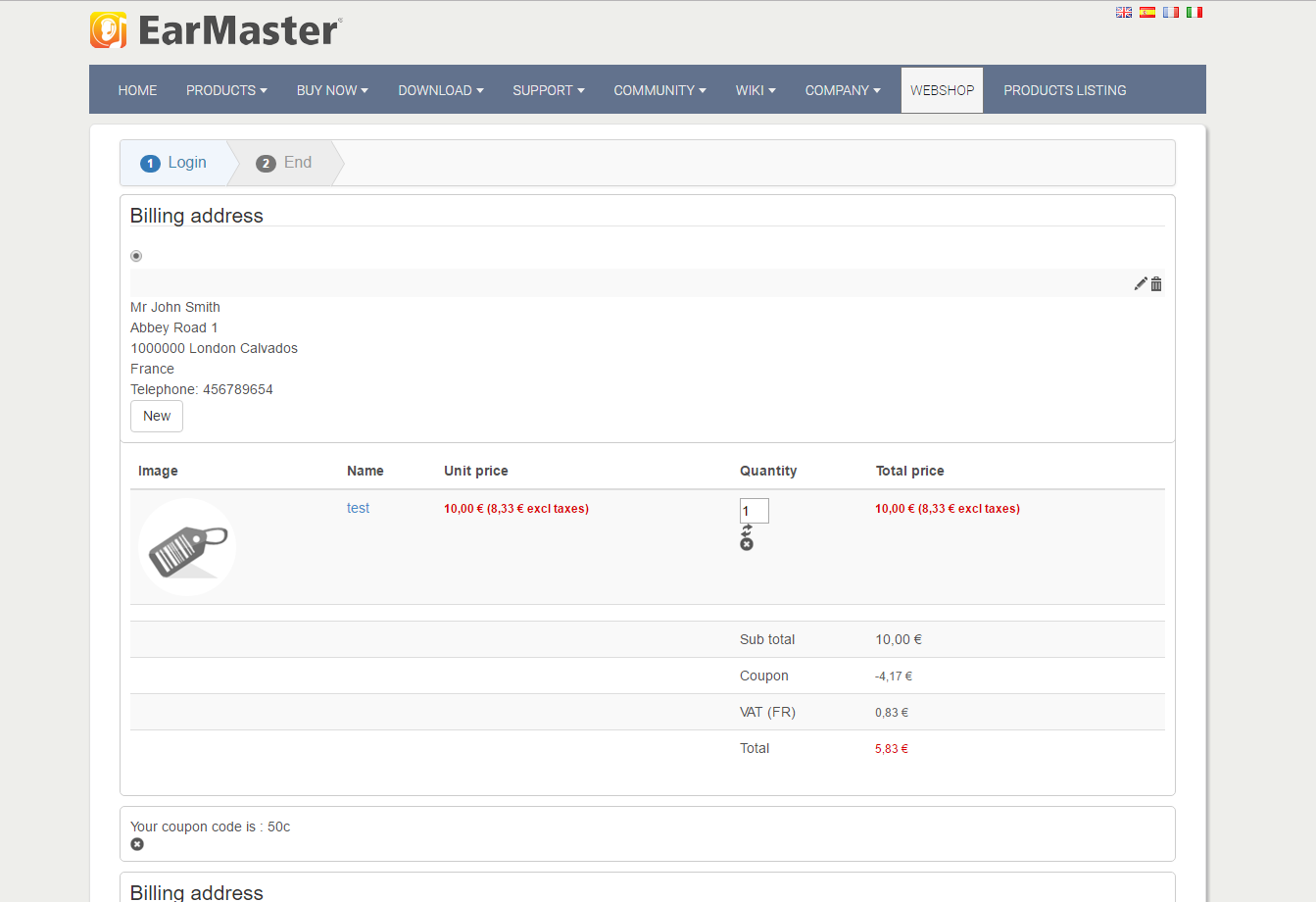
Task: Open the test product link
Action: [x=358, y=508]
